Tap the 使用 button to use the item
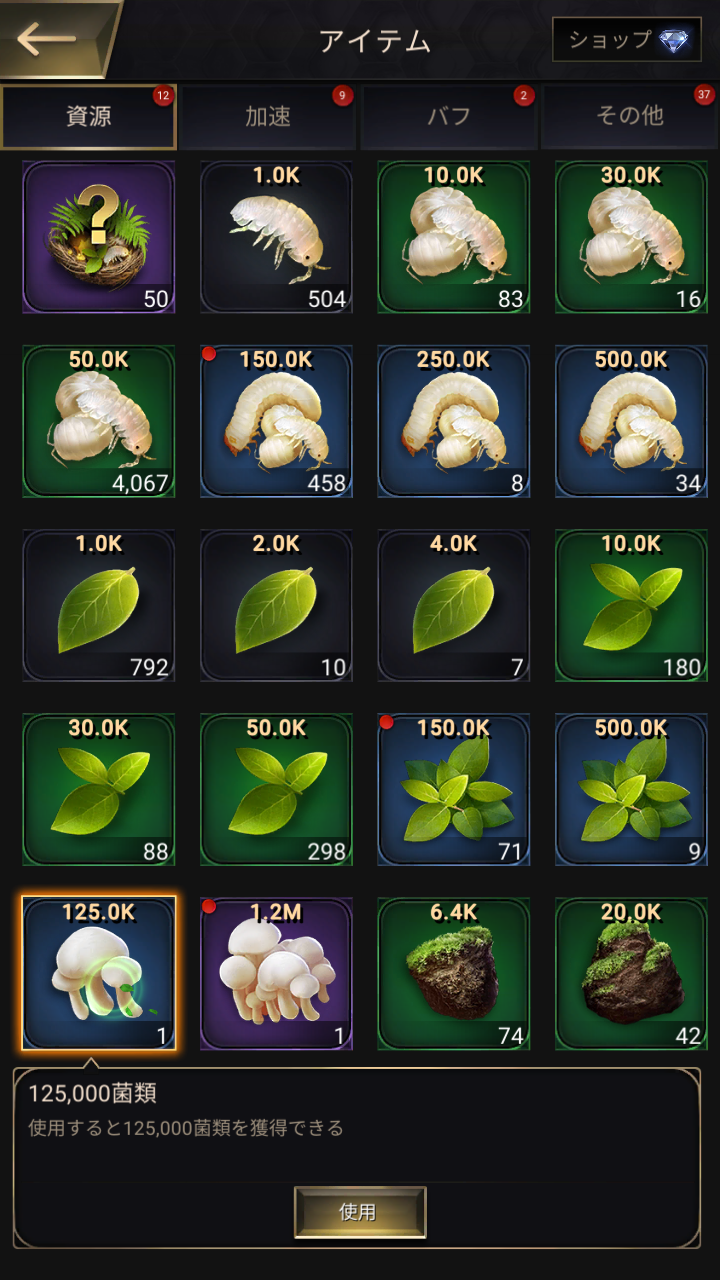This screenshot has width=720, height=1280. pos(360,1212)
